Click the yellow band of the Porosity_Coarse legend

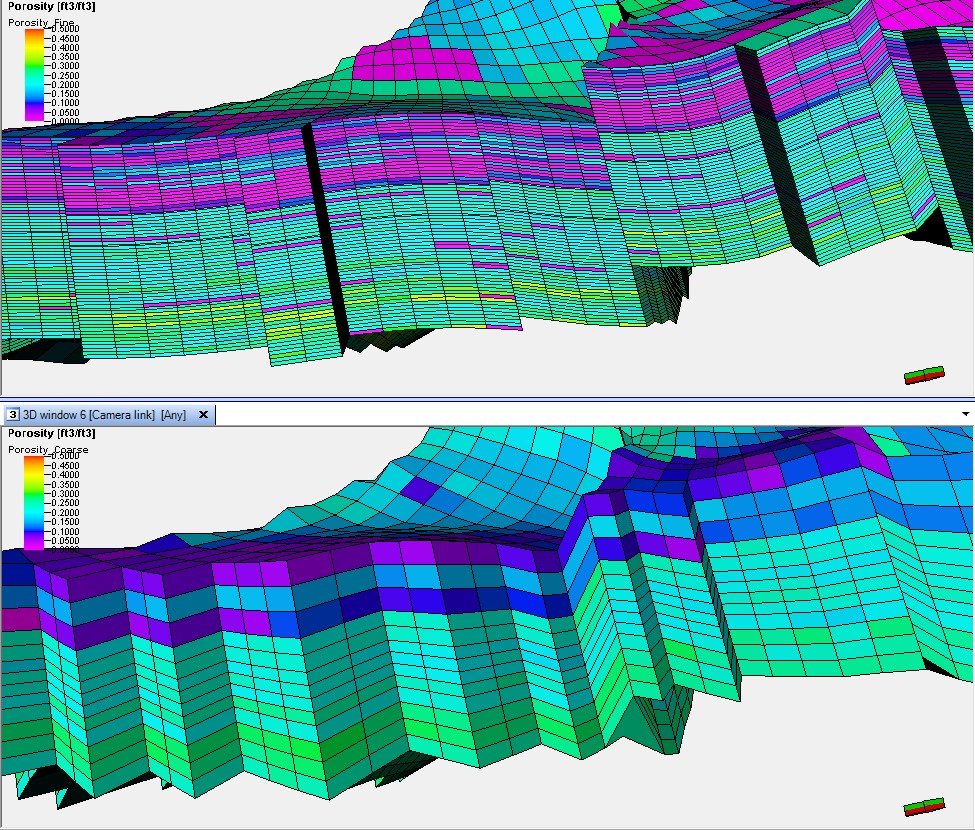tap(33, 473)
